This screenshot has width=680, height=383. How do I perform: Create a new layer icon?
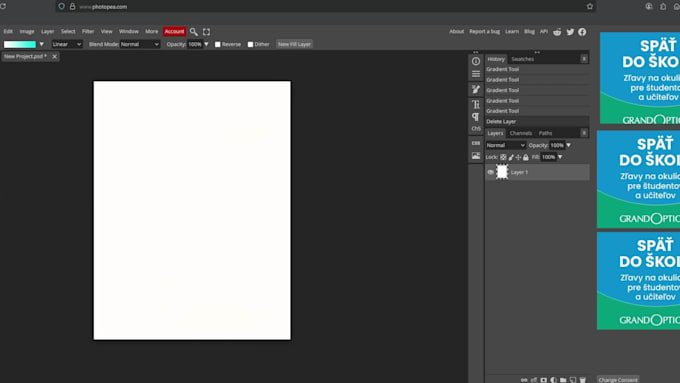[573, 380]
